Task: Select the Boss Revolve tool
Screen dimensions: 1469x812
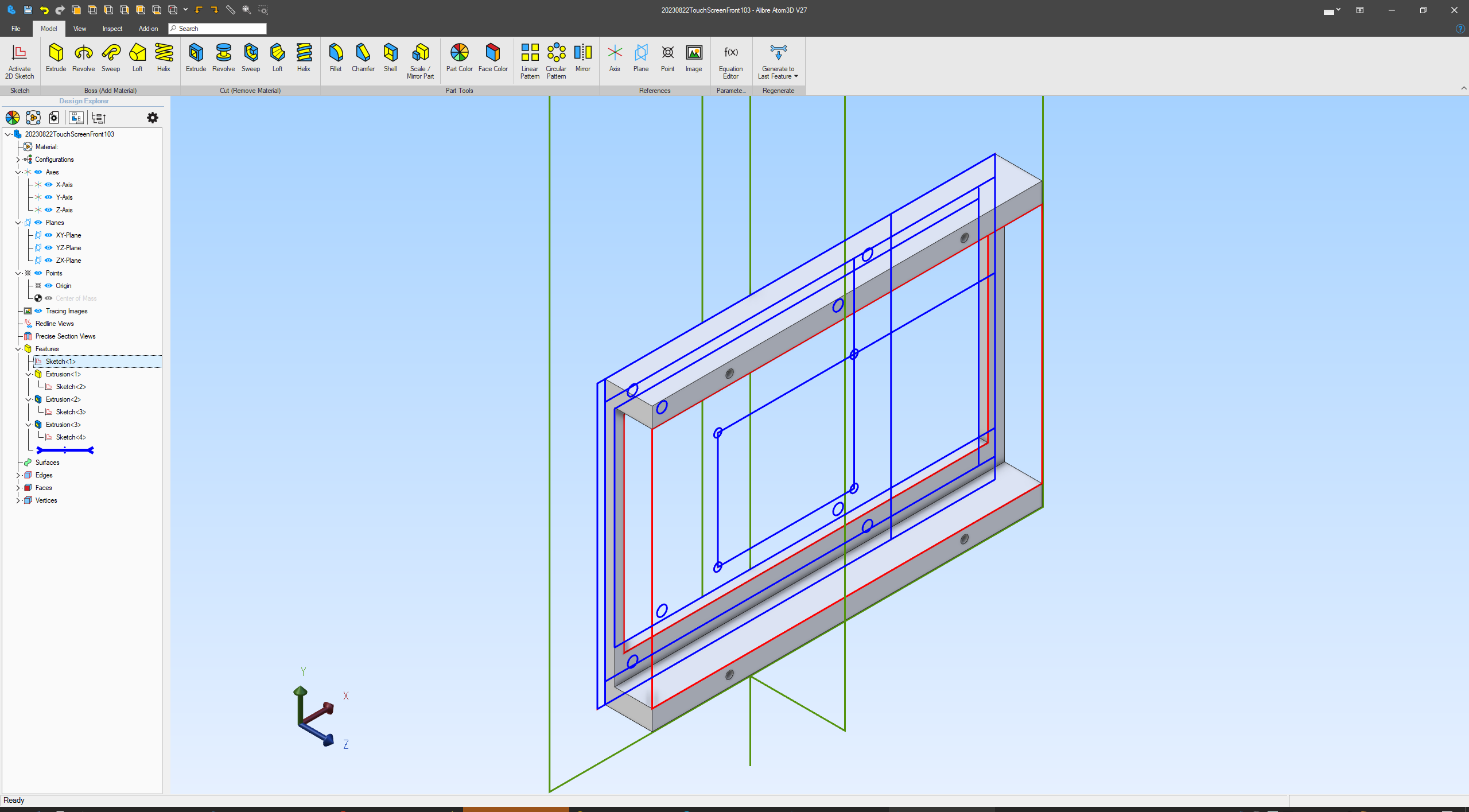Action: pos(83,53)
